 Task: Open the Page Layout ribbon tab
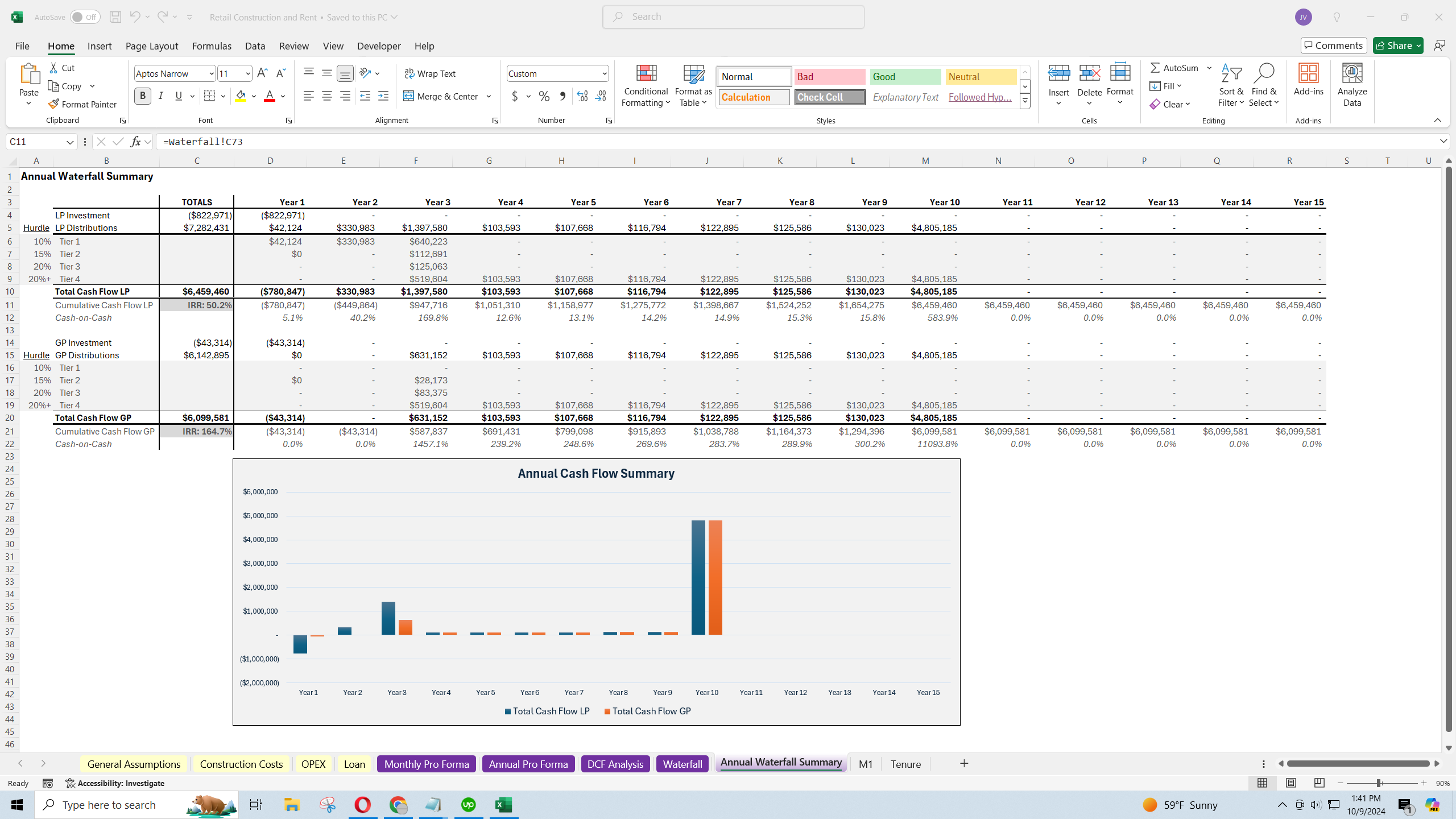tap(152, 46)
